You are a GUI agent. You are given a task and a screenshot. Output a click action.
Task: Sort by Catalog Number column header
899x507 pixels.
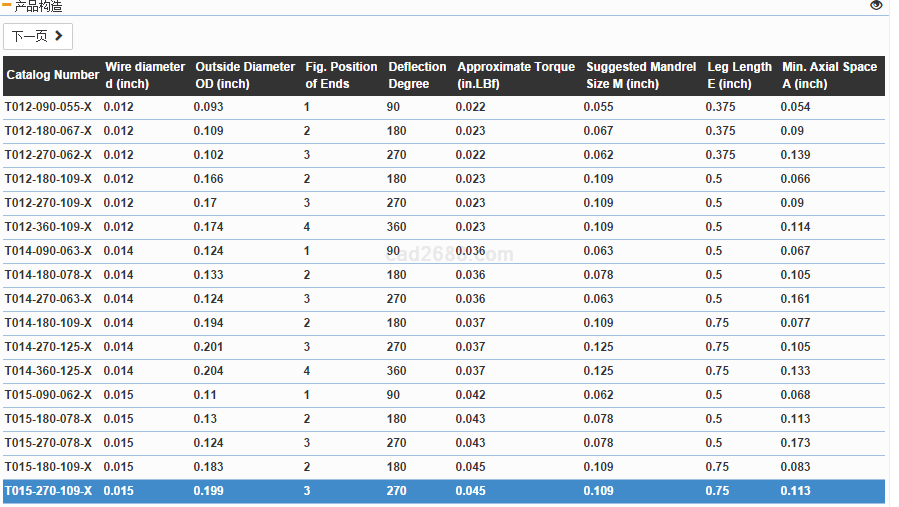tap(52, 75)
